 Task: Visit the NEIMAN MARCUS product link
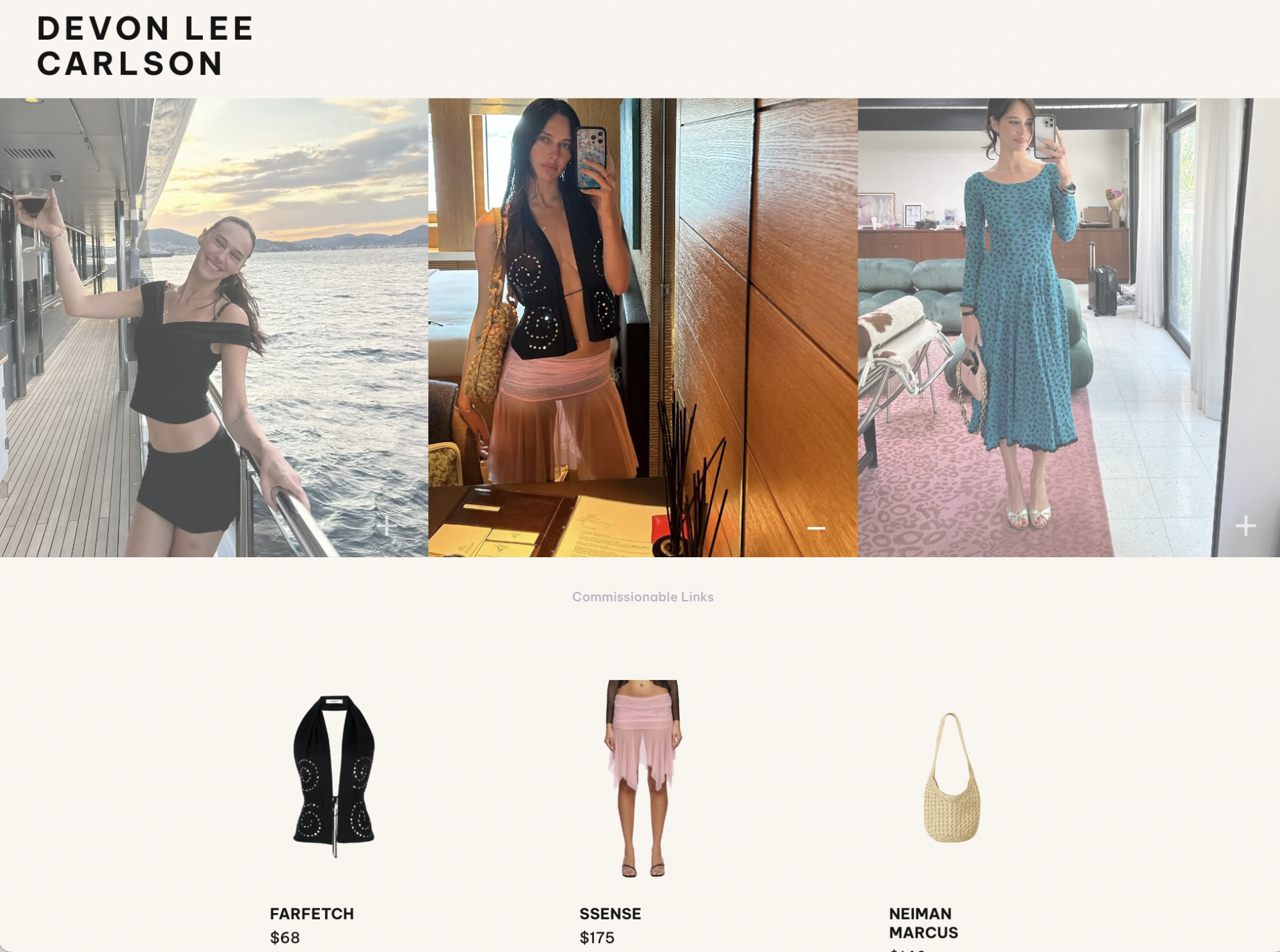coord(924,923)
